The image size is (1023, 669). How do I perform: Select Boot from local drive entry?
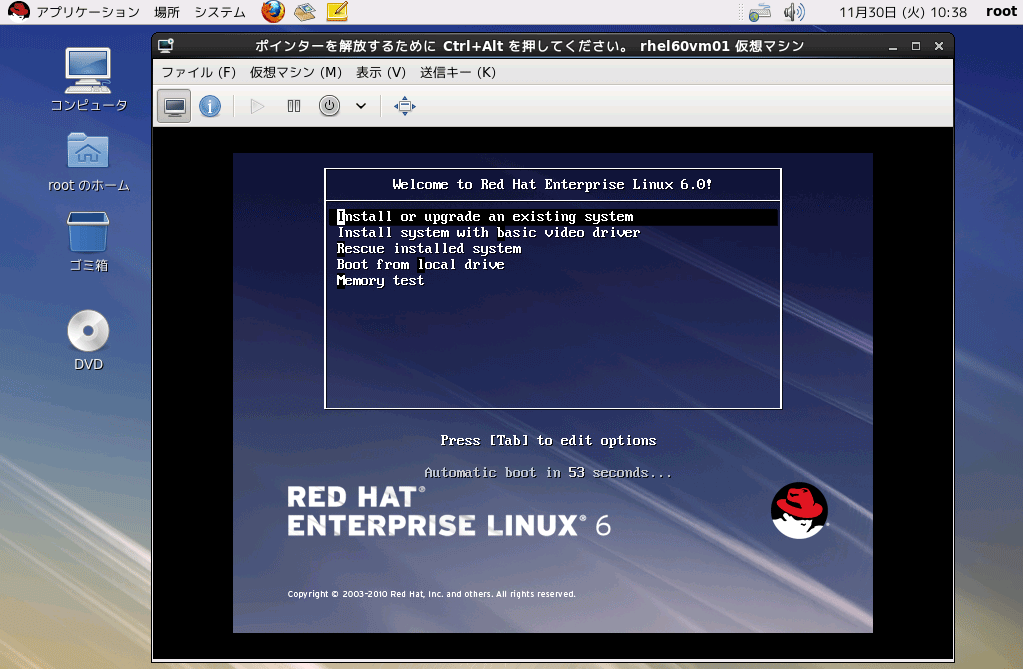tap(420, 264)
